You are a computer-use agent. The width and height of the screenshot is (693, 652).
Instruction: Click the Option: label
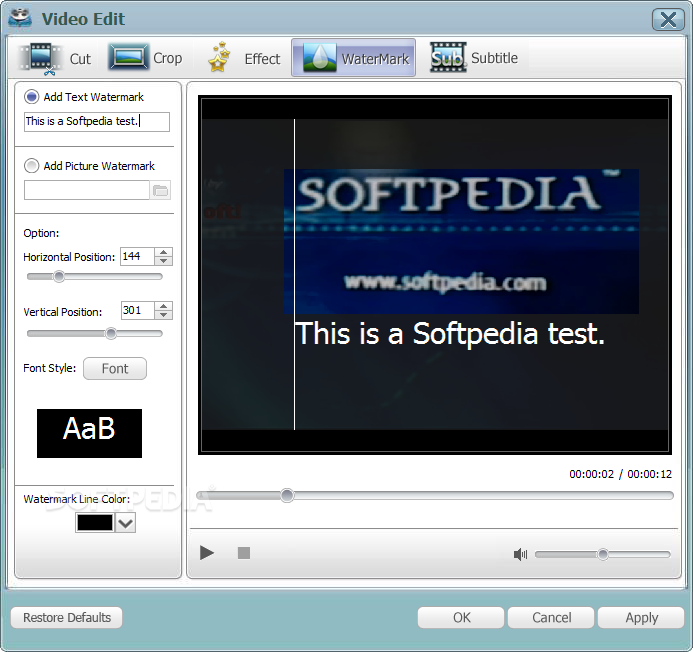point(41,233)
